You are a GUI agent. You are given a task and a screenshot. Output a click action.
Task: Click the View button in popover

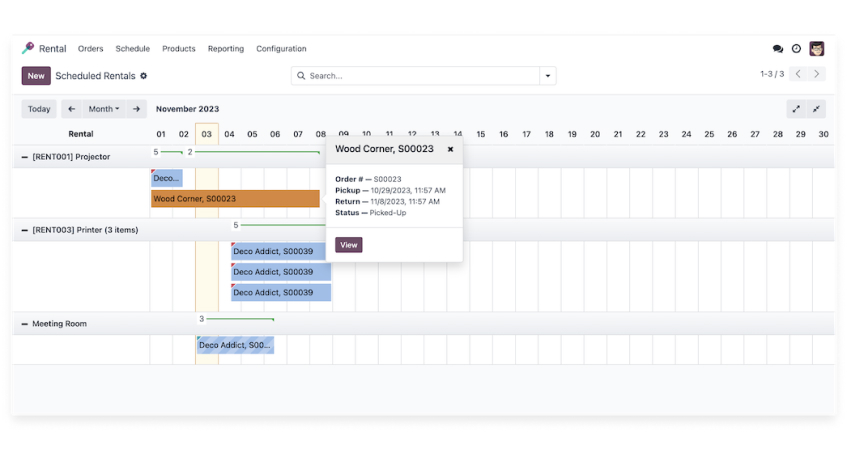pyautogui.click(x=348, y=245)
